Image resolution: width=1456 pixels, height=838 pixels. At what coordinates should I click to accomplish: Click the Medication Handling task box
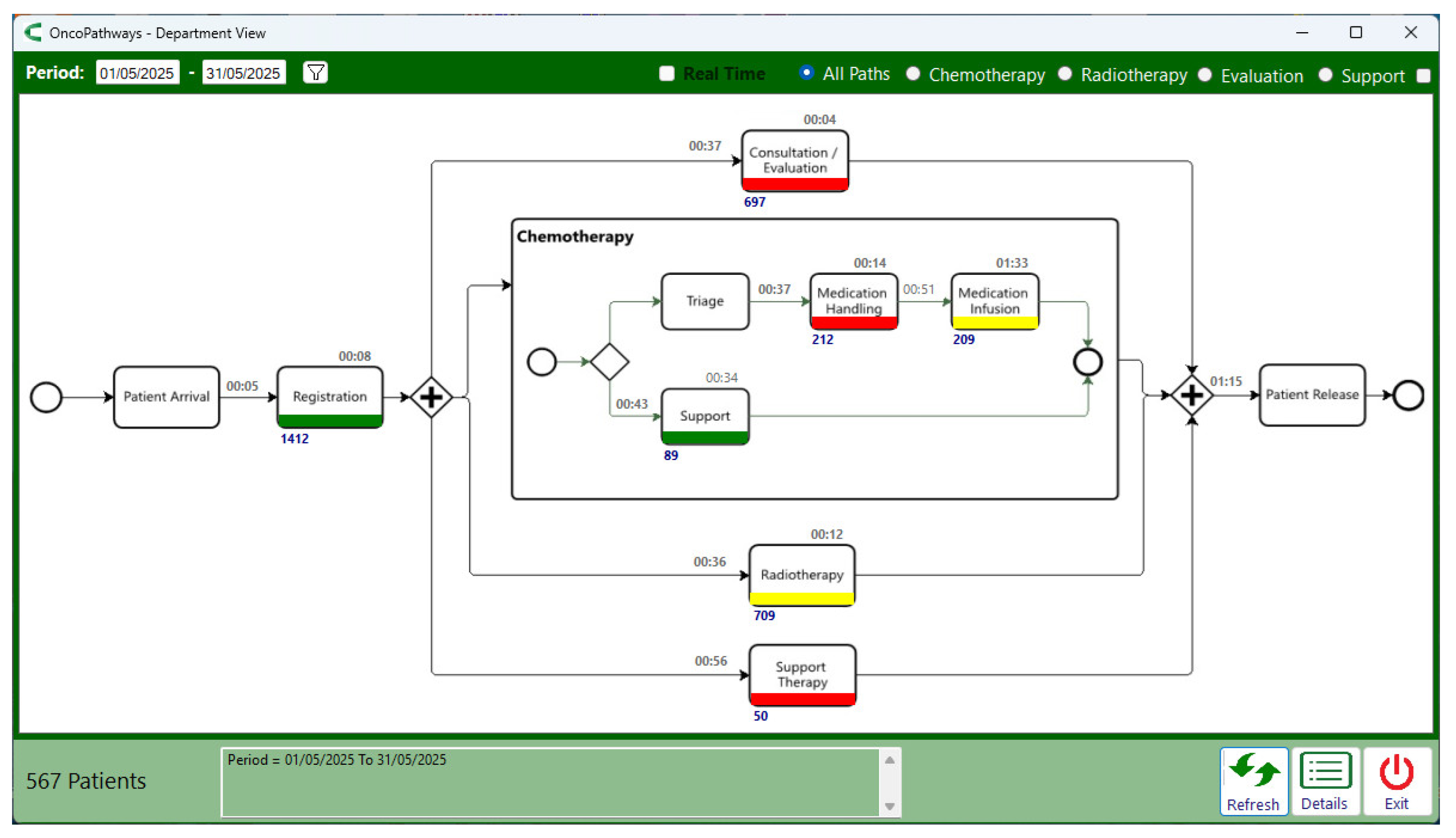point(853,300)
